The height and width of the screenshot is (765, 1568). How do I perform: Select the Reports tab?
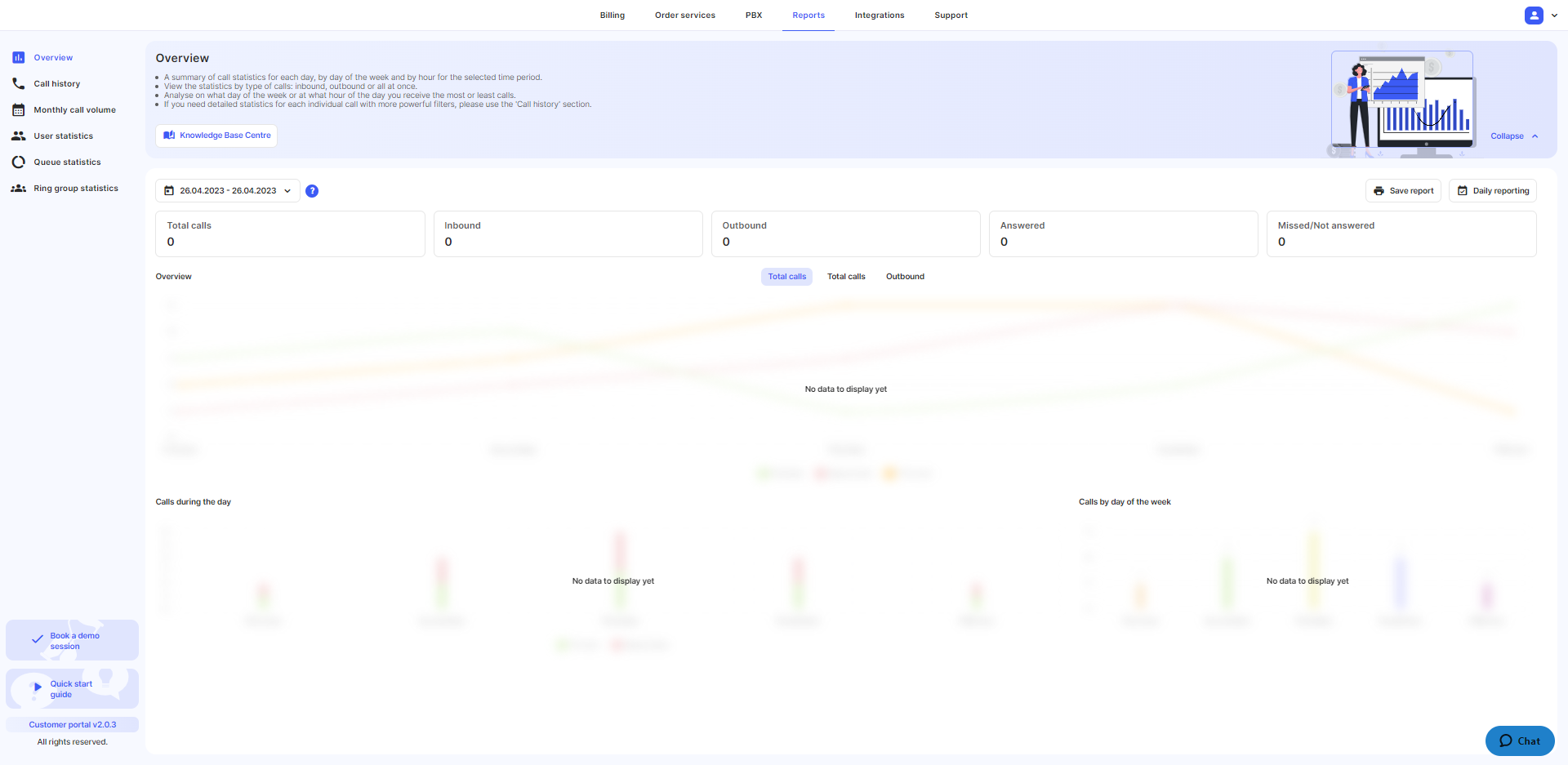click(808, 16)
